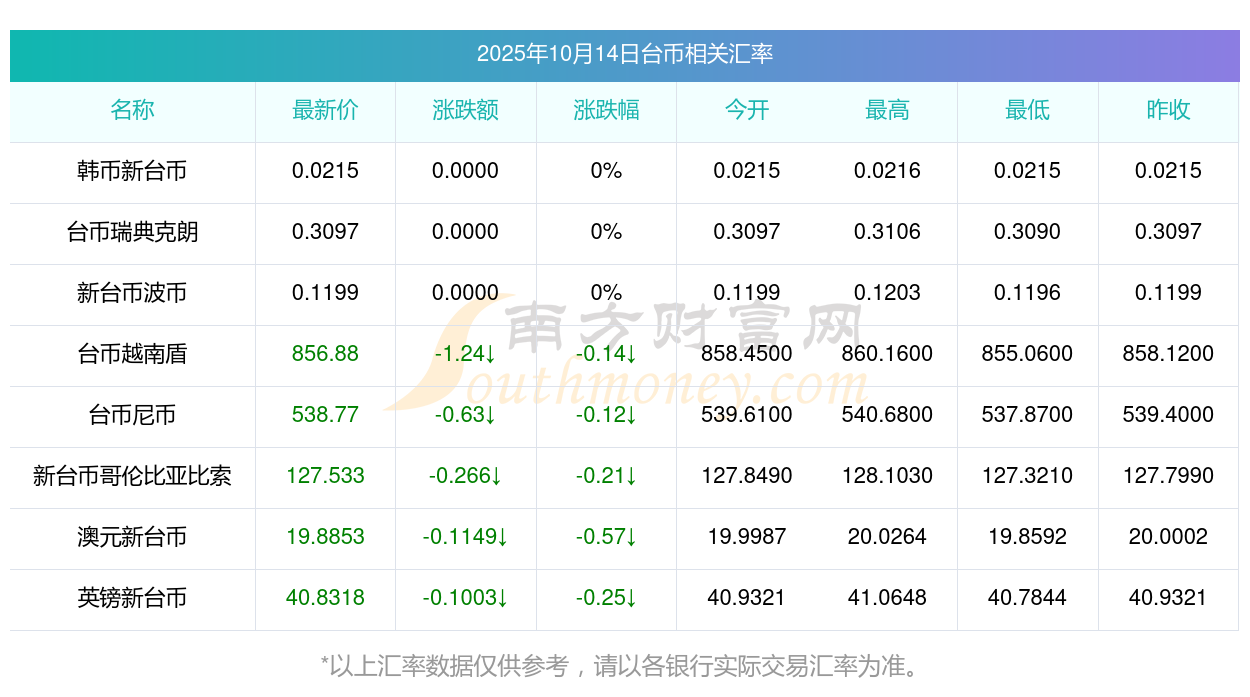
Task: Select the low value 537.8700
Action: click(x=1027, y=415)
